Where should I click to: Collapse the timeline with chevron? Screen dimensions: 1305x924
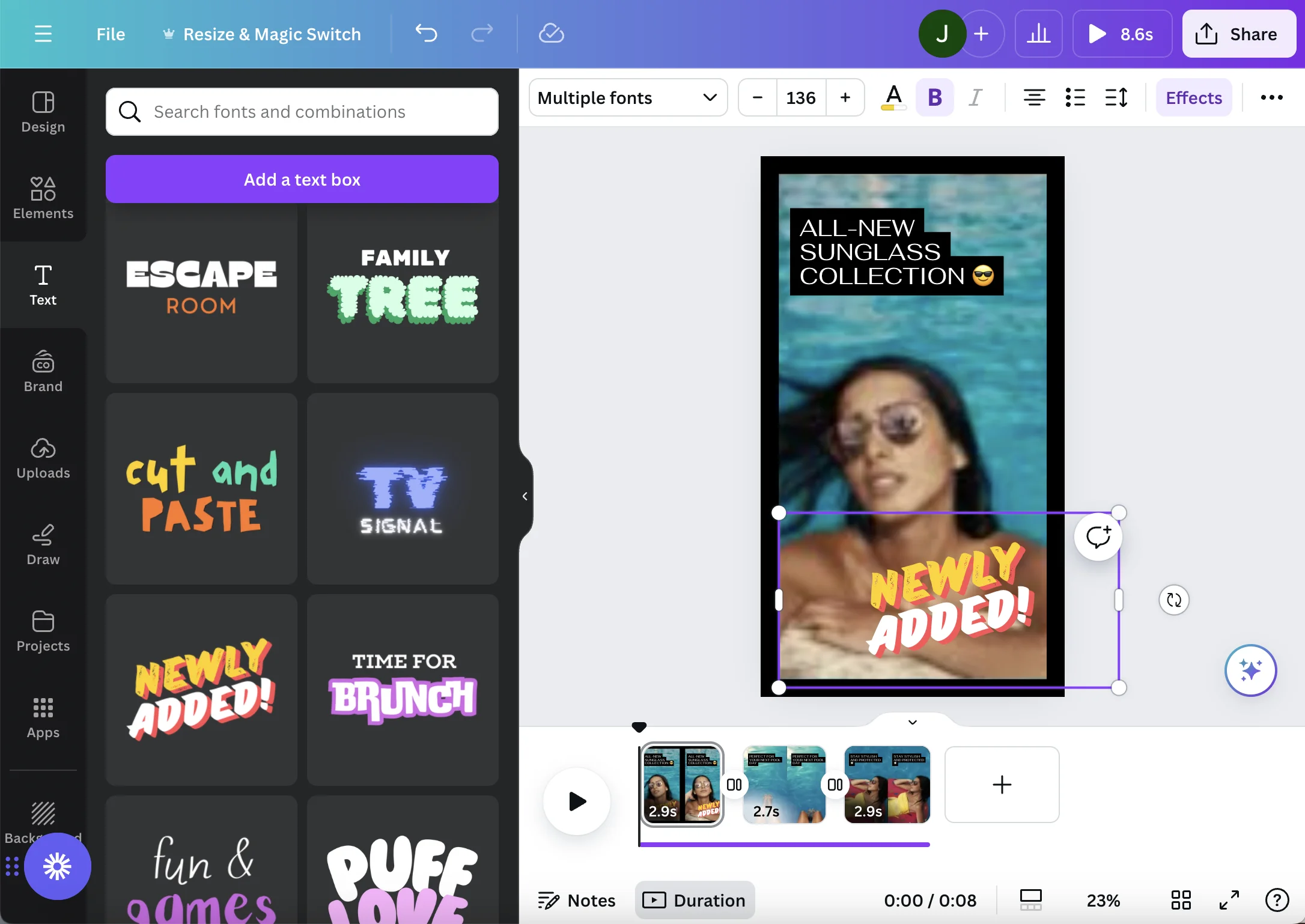coord(912,722)
